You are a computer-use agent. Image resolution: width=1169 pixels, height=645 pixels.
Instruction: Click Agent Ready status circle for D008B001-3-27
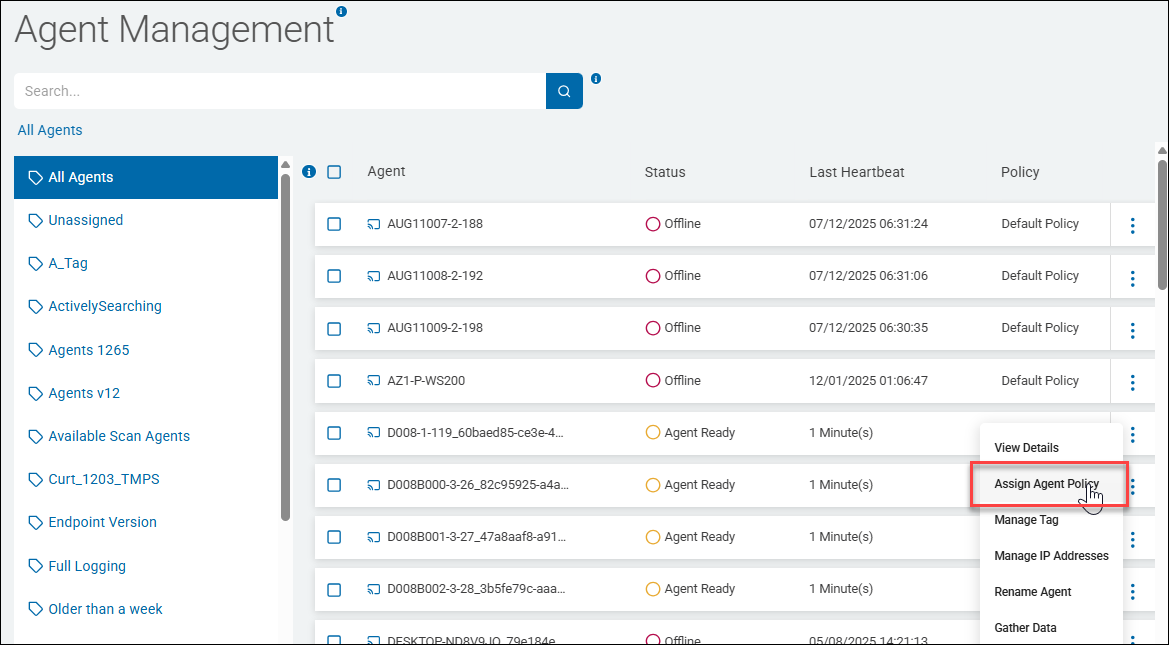pyautogui.click(x=652, y=537)
